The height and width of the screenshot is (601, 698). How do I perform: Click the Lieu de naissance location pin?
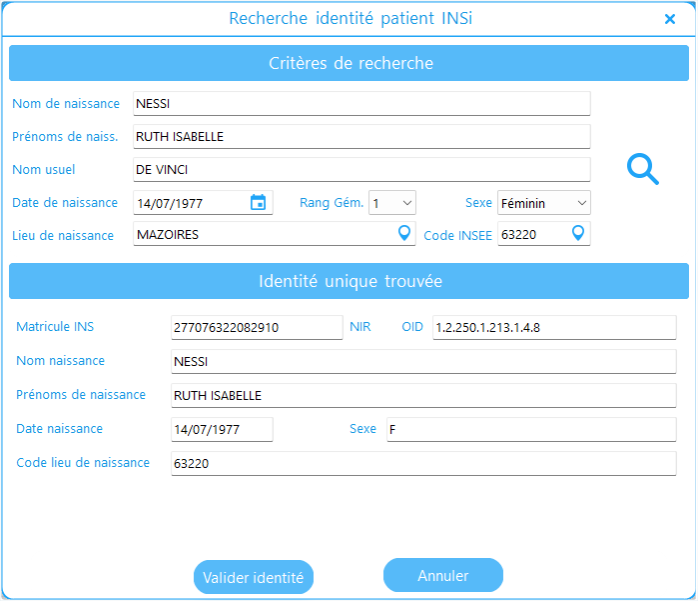click(404, 234)
